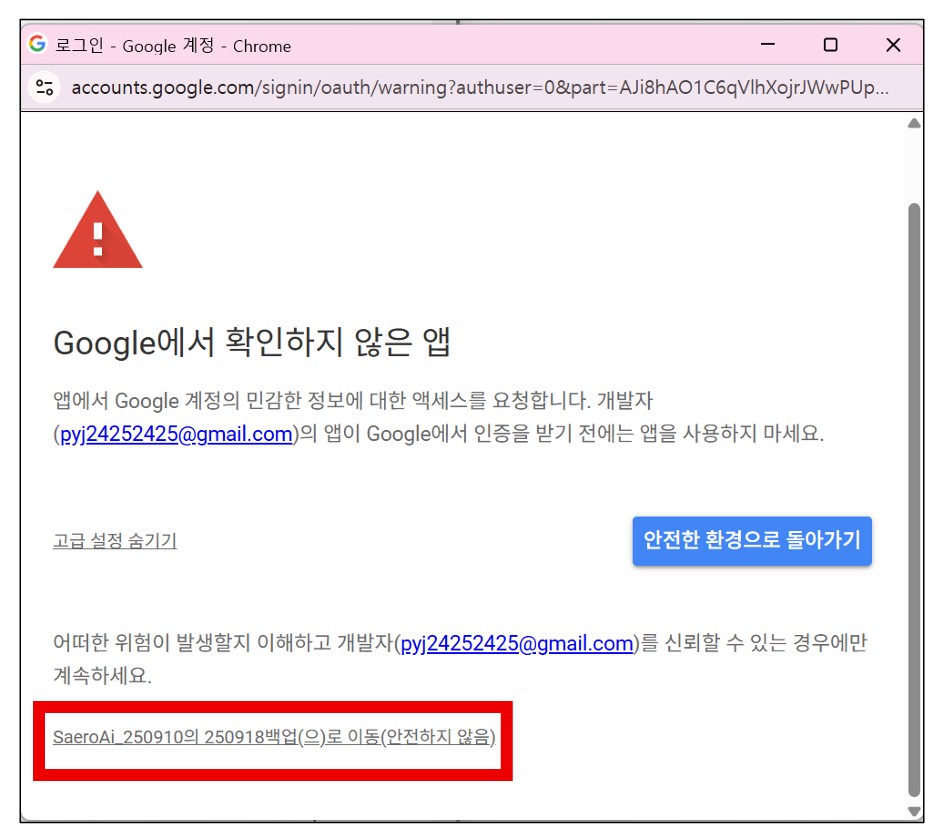The image size is (939, 835).
Task: Minimize the Chrome sign-in window
Action: click(768, 44)
